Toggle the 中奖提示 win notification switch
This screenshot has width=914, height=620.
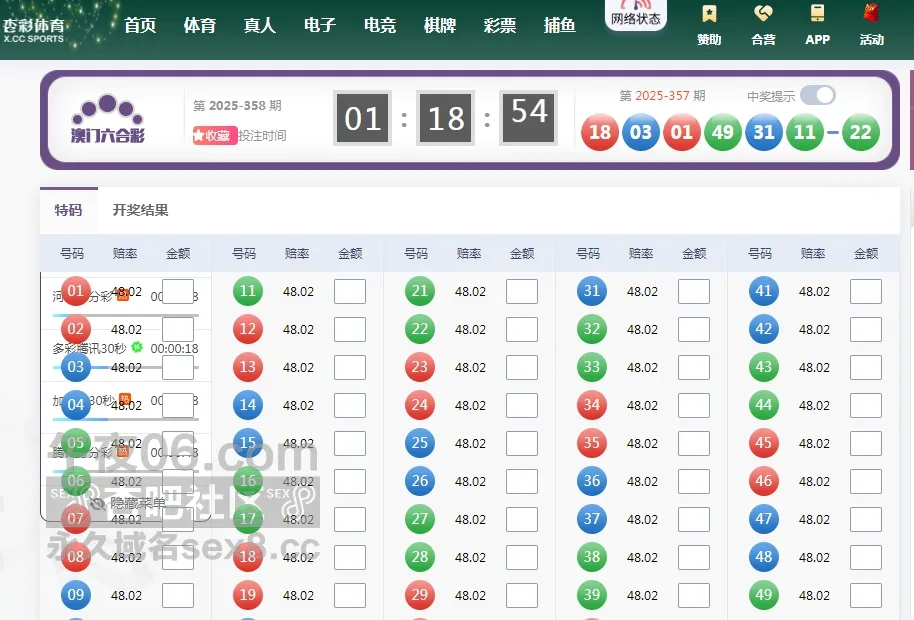pos(818,95)
